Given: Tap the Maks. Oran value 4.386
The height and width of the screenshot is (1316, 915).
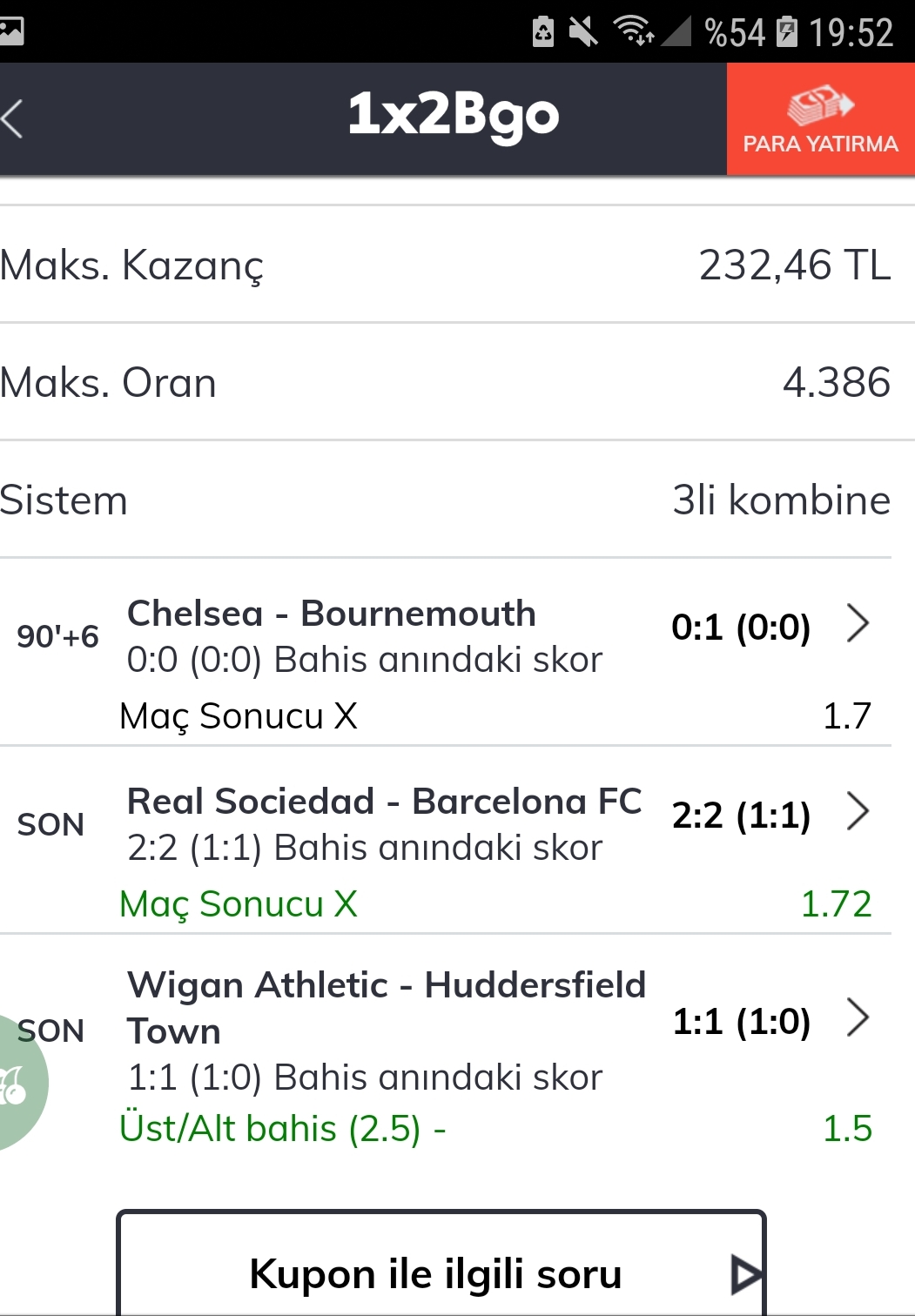Looking at the screenshot, I should [836, 382].
